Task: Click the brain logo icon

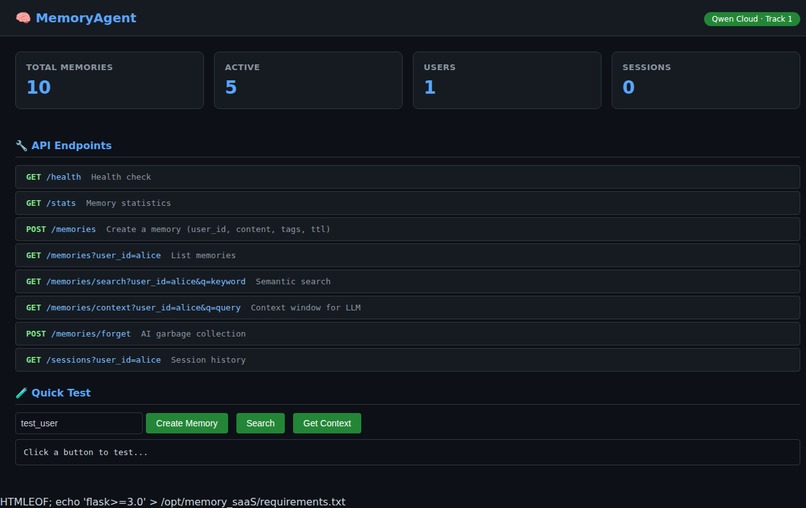Action: (23, 18)
